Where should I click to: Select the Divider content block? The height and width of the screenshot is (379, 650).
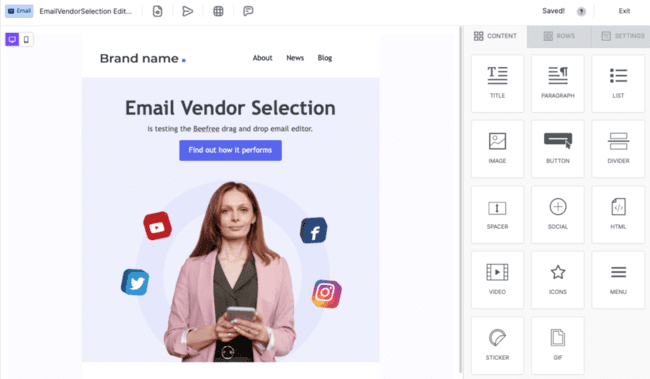[618, 149]
